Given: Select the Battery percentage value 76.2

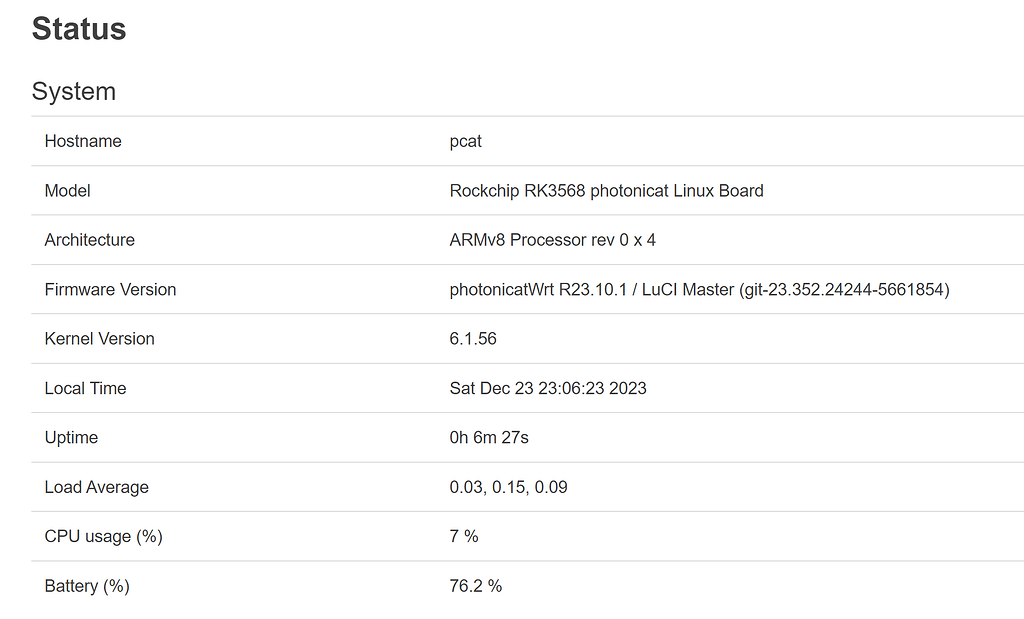Looking at the screenshot, I should 475,586.
